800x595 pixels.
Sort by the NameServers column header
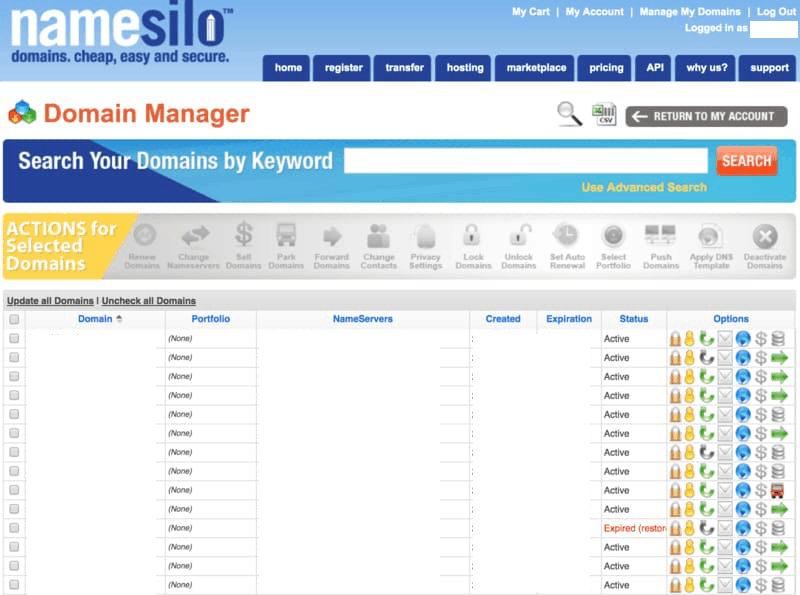click(x=363, y=319)
